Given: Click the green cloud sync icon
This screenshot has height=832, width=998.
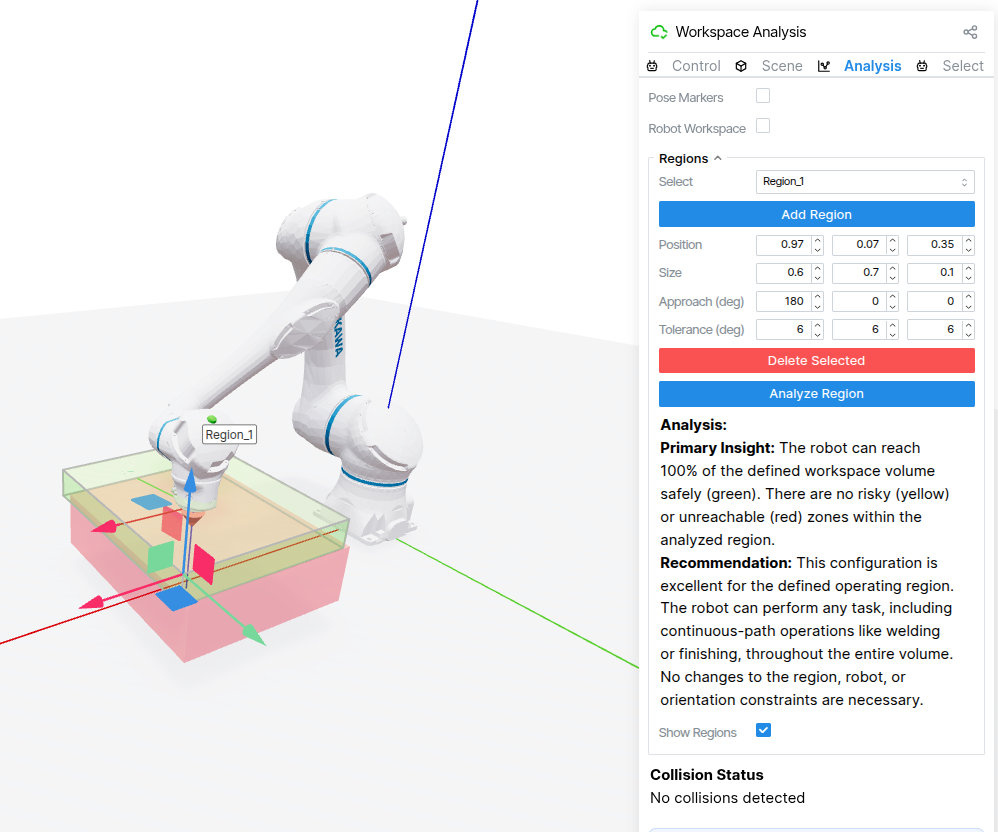Looking at the screenshot, I should (x=659, y=31).
